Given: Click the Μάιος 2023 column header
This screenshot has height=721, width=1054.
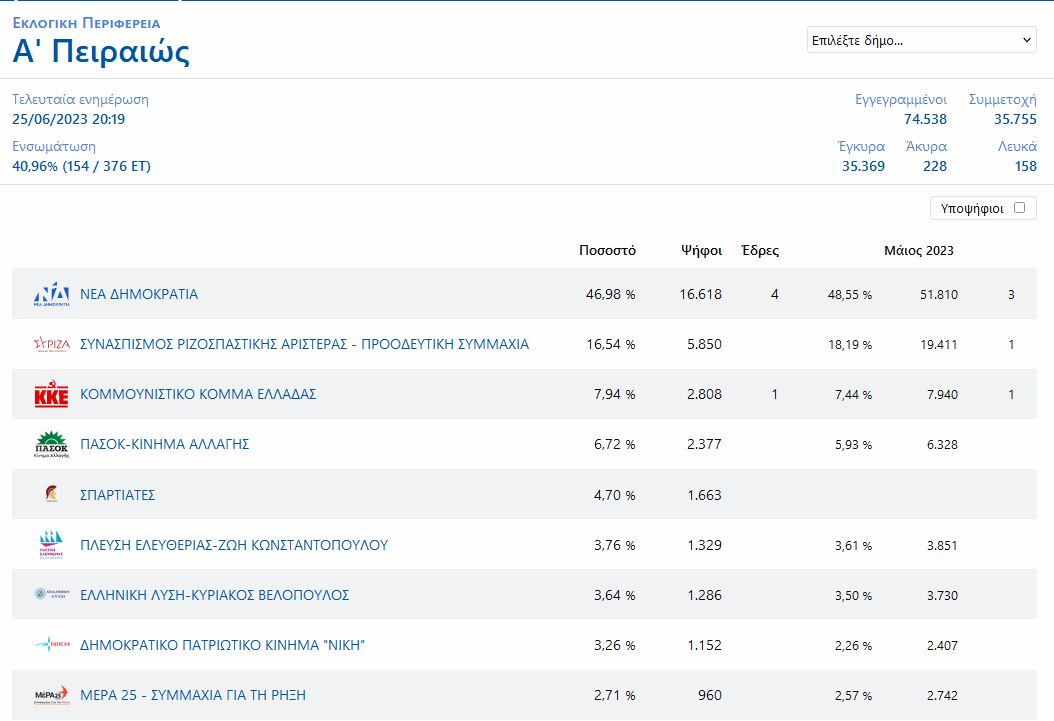Looking at the screenshot, I should [x=918, y=250].
